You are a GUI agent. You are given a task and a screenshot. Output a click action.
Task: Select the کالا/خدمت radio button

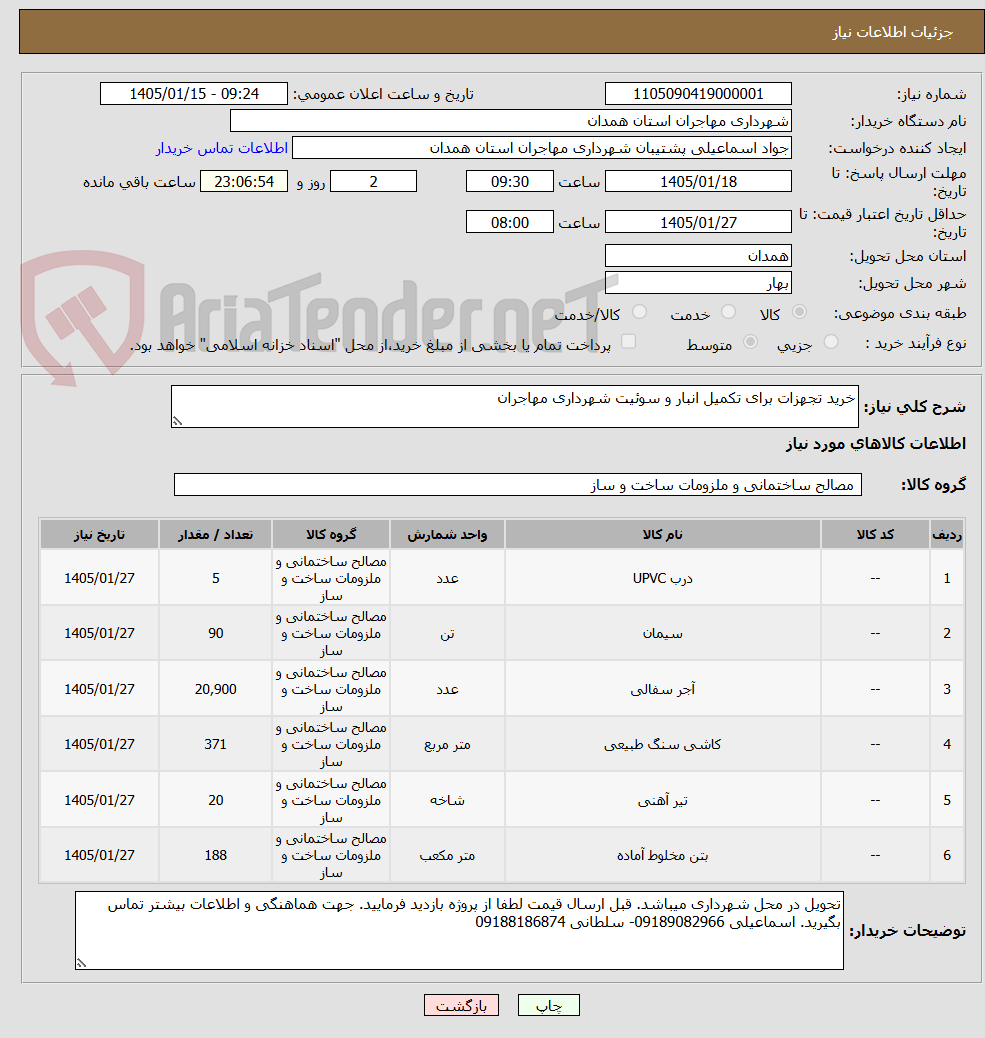point(639,312)
